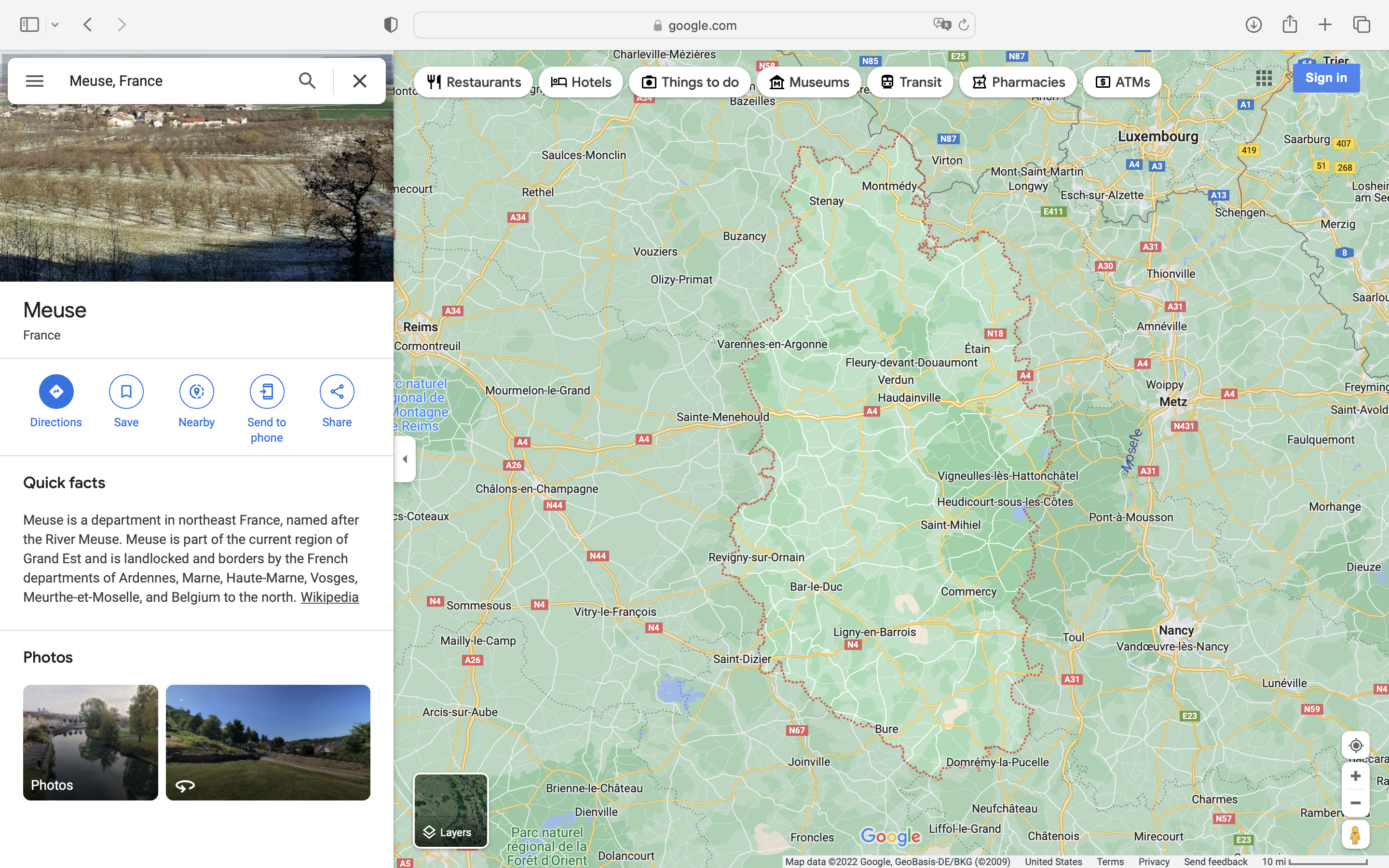1389x868 pixels.
Task: Select the Museums category chip
Action: coord(809,82)
